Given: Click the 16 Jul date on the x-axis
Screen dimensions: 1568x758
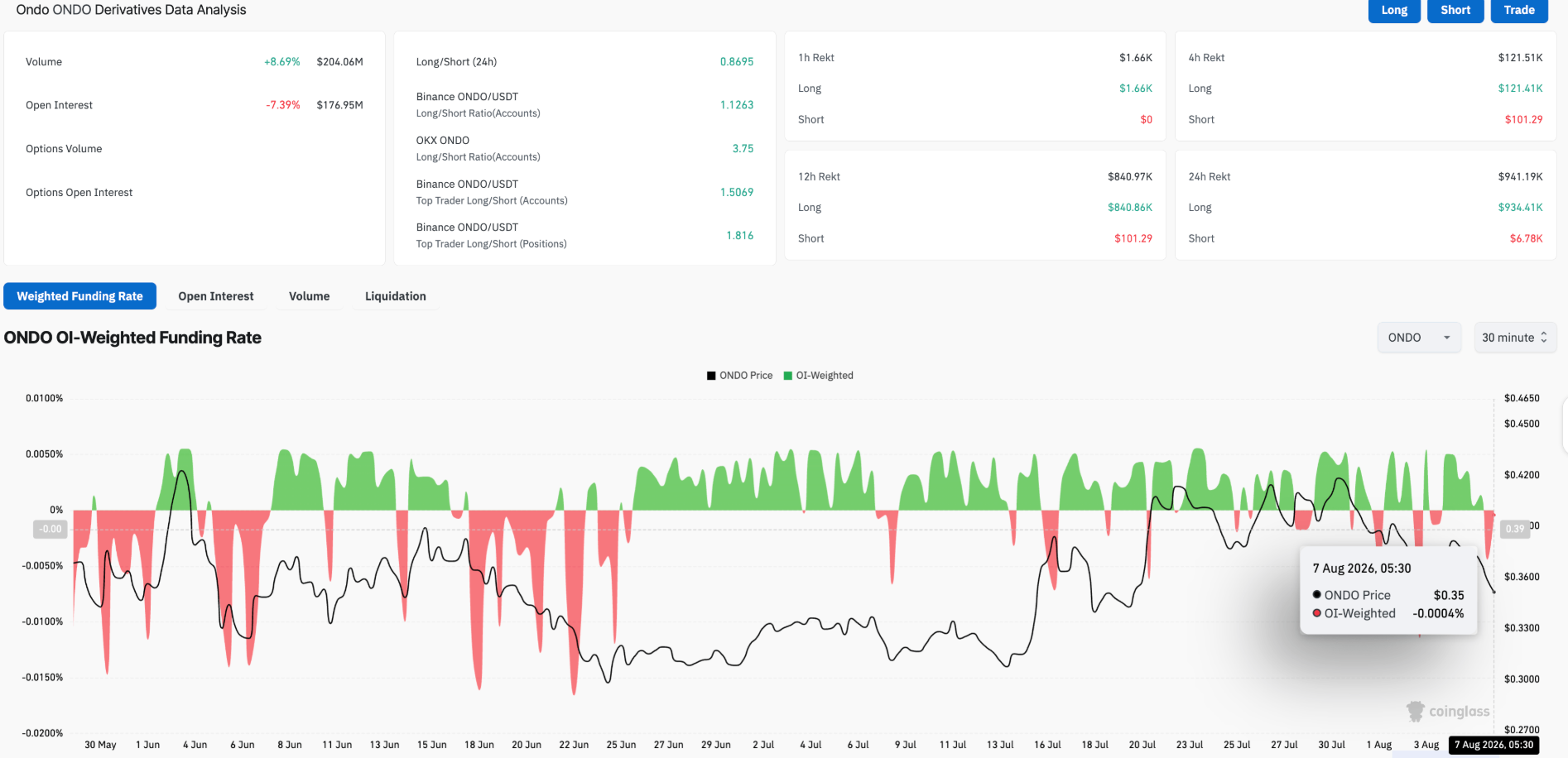Looking at the screenshot, I should [1047, 745].
